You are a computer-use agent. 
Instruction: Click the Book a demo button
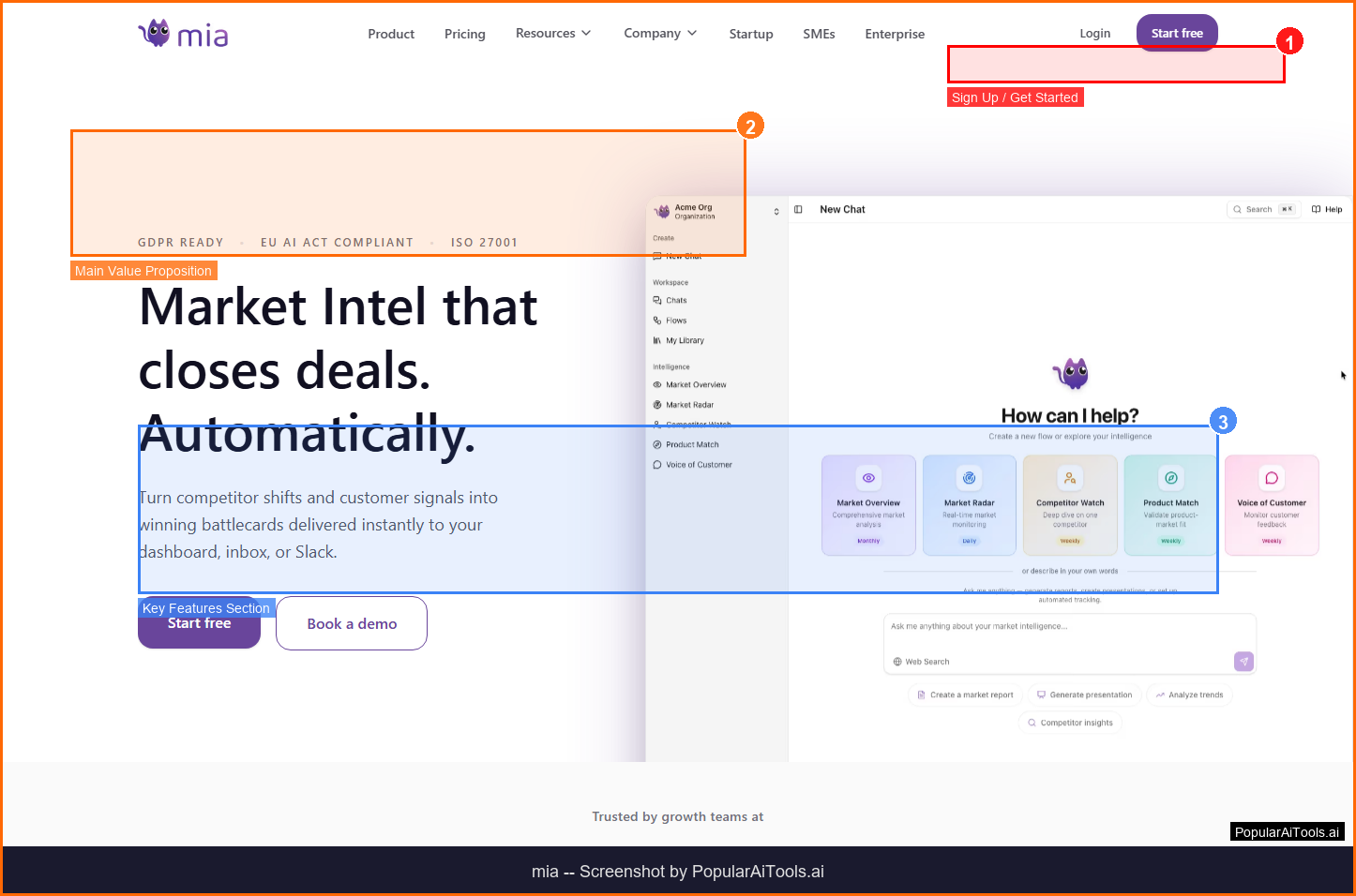[352, 623]
